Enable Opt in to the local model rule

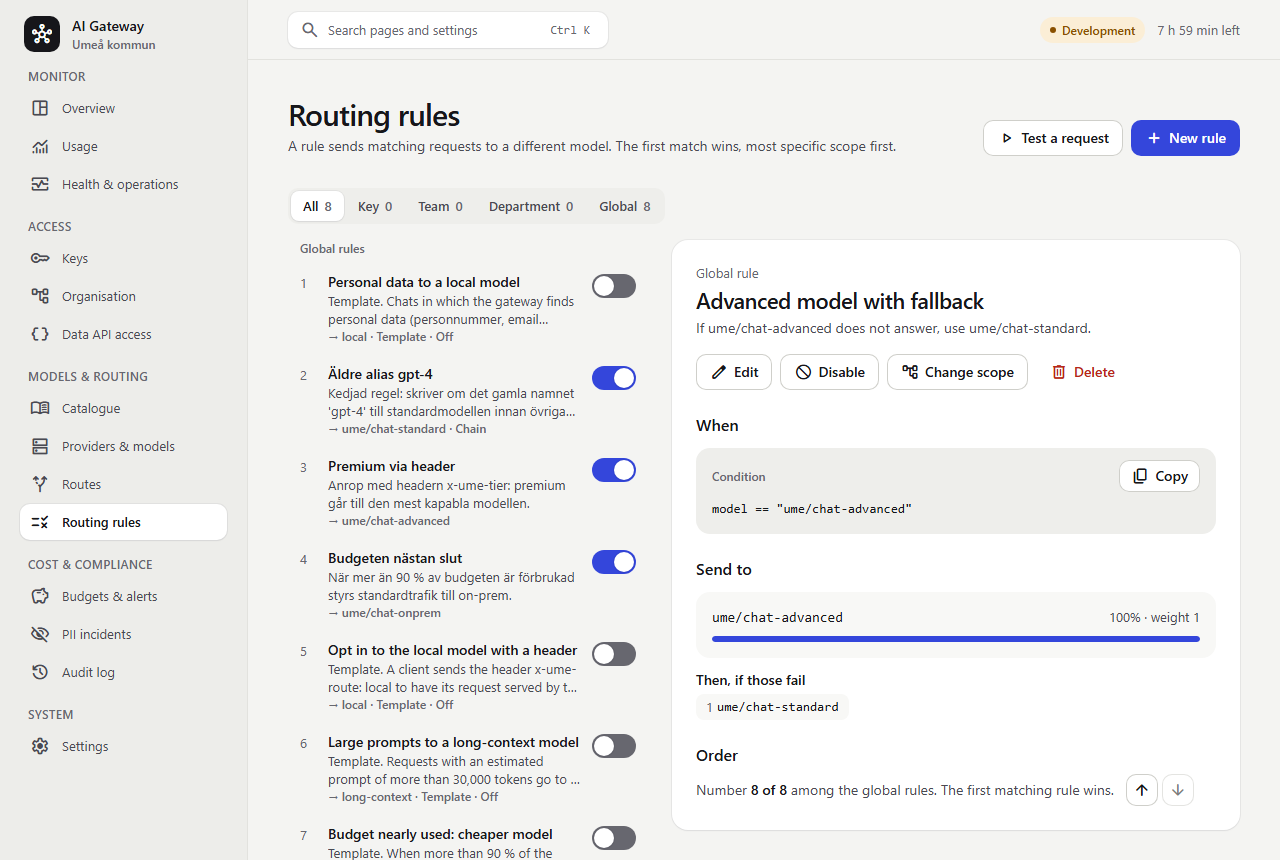614,654
